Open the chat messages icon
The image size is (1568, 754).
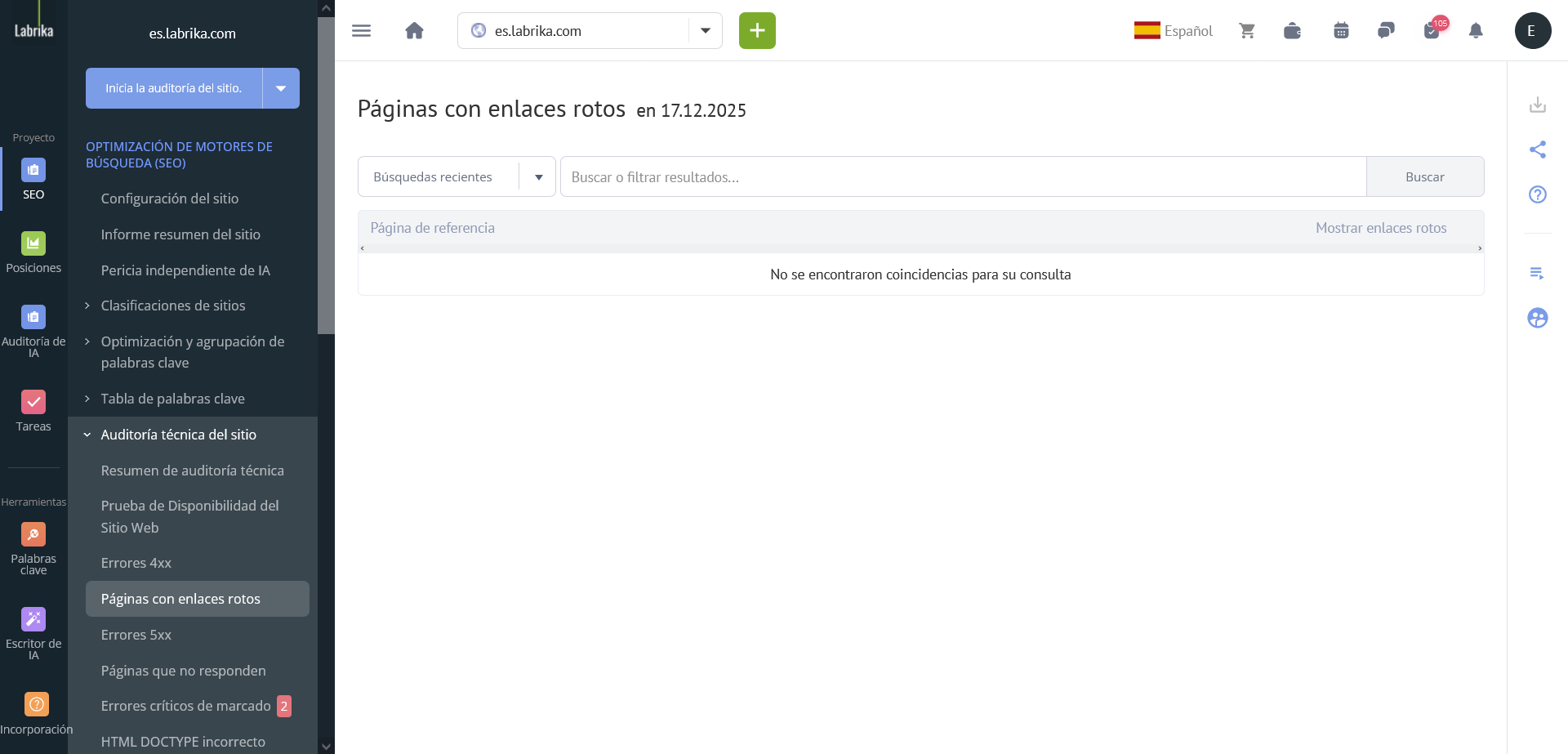[x=1386, y=31]
